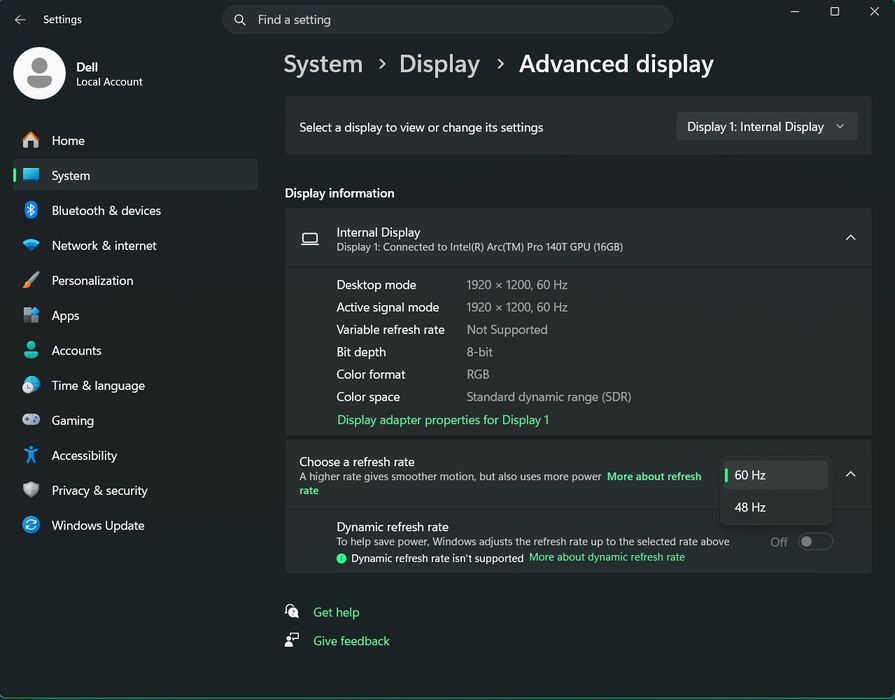Screen dimensions: 895x700
Task: Click the Privacy shield icon
Action: (x=31, y=490)
